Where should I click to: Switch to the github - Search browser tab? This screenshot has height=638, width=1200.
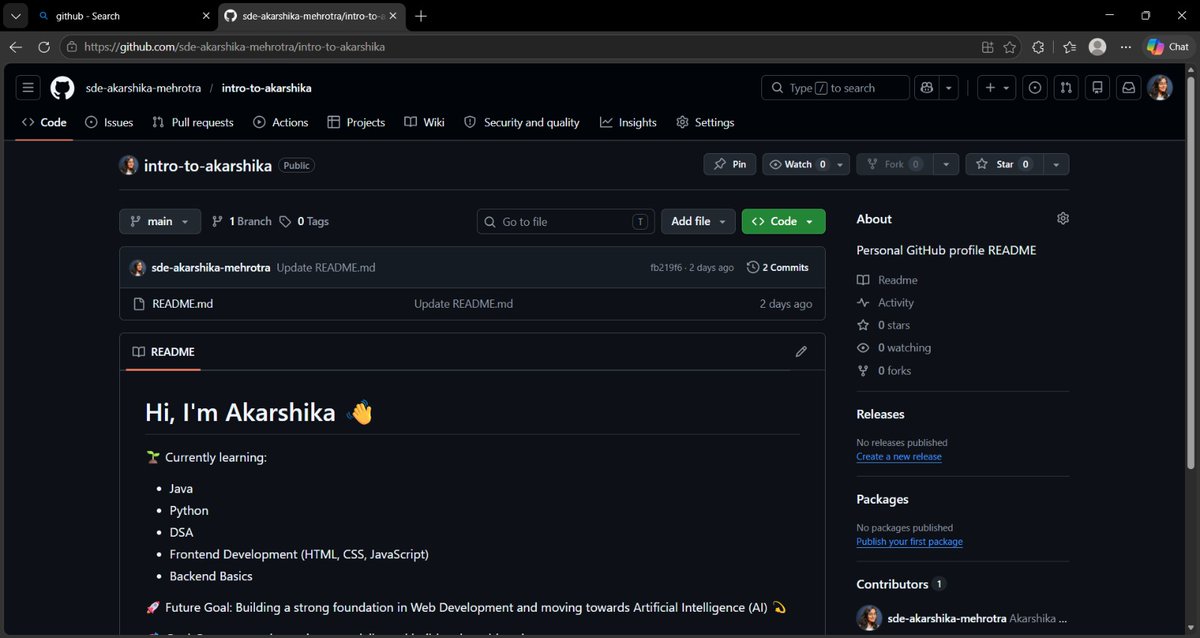tap(124, 16)
